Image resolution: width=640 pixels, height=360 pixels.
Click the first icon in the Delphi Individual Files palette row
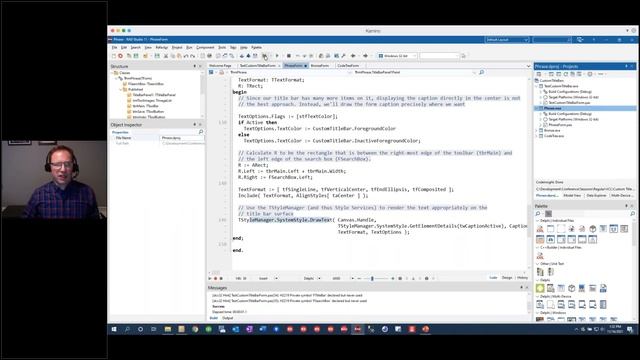point(540,229)
